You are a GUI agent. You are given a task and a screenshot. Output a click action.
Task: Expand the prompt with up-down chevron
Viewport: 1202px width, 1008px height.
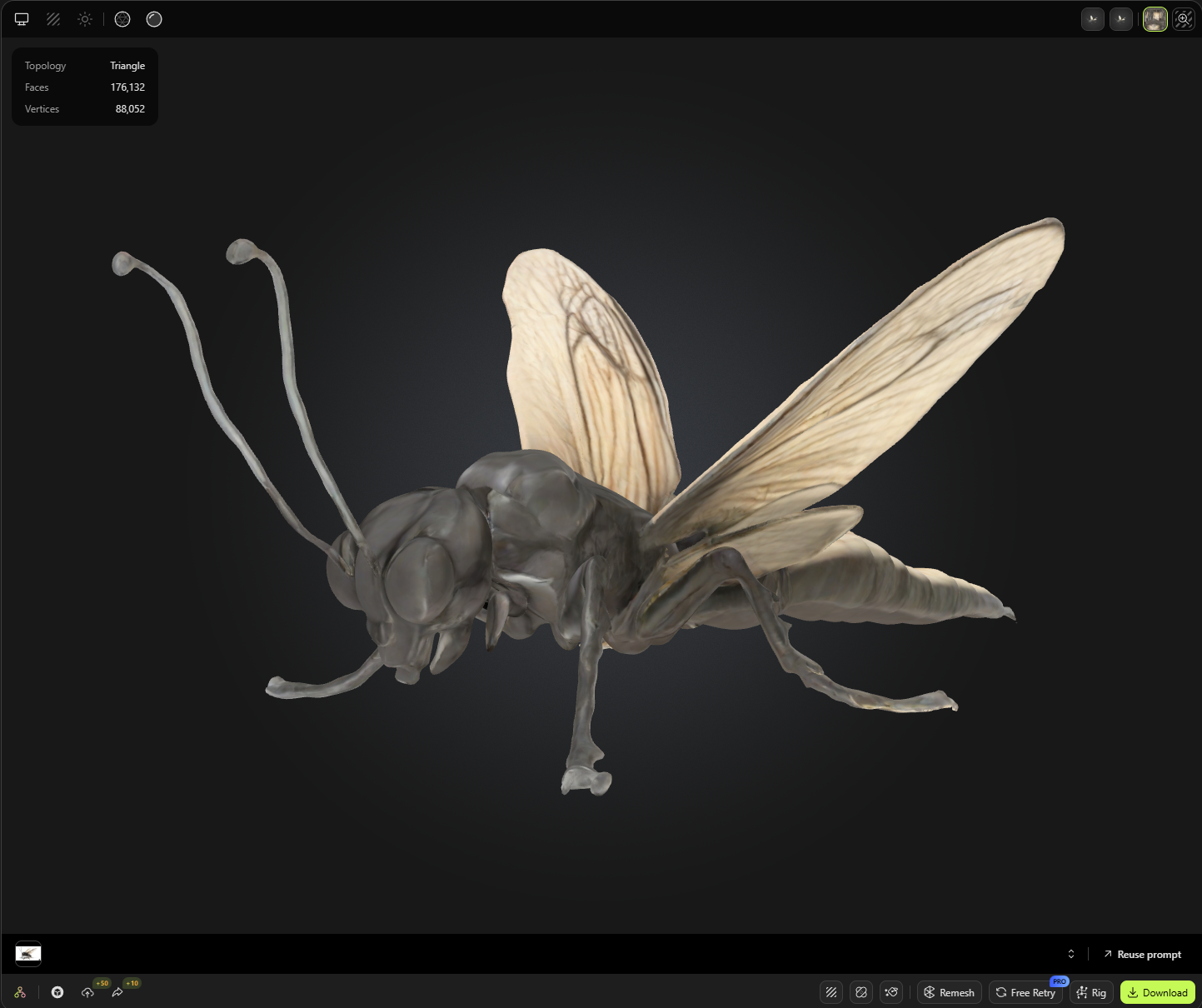pos(1071,954)
